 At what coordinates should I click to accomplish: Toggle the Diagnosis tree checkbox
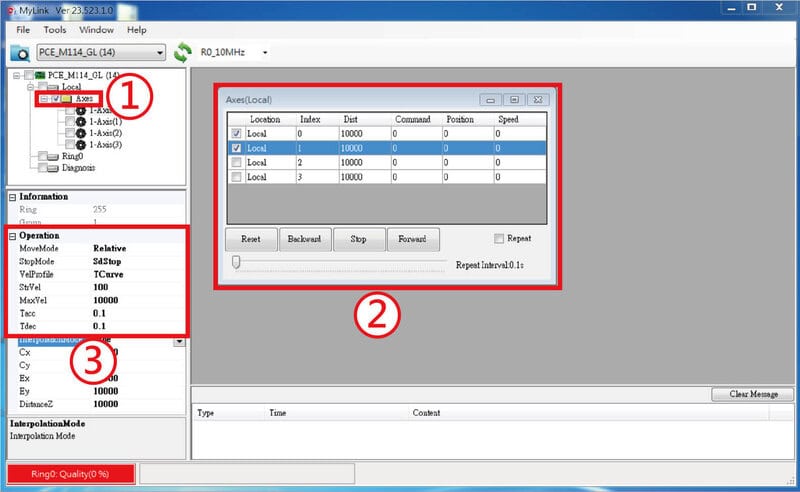click(x=42, y=168)
